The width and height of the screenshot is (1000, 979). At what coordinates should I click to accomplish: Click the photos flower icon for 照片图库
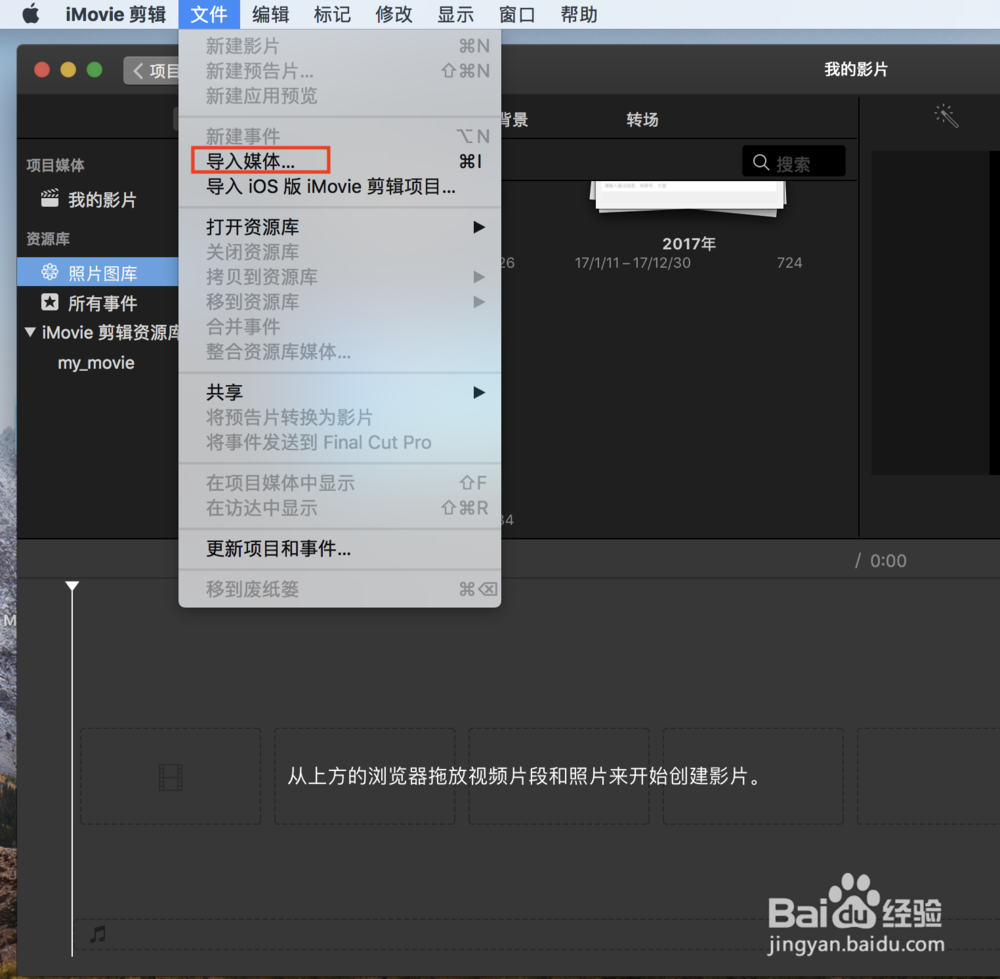click(x=50, y=272)
